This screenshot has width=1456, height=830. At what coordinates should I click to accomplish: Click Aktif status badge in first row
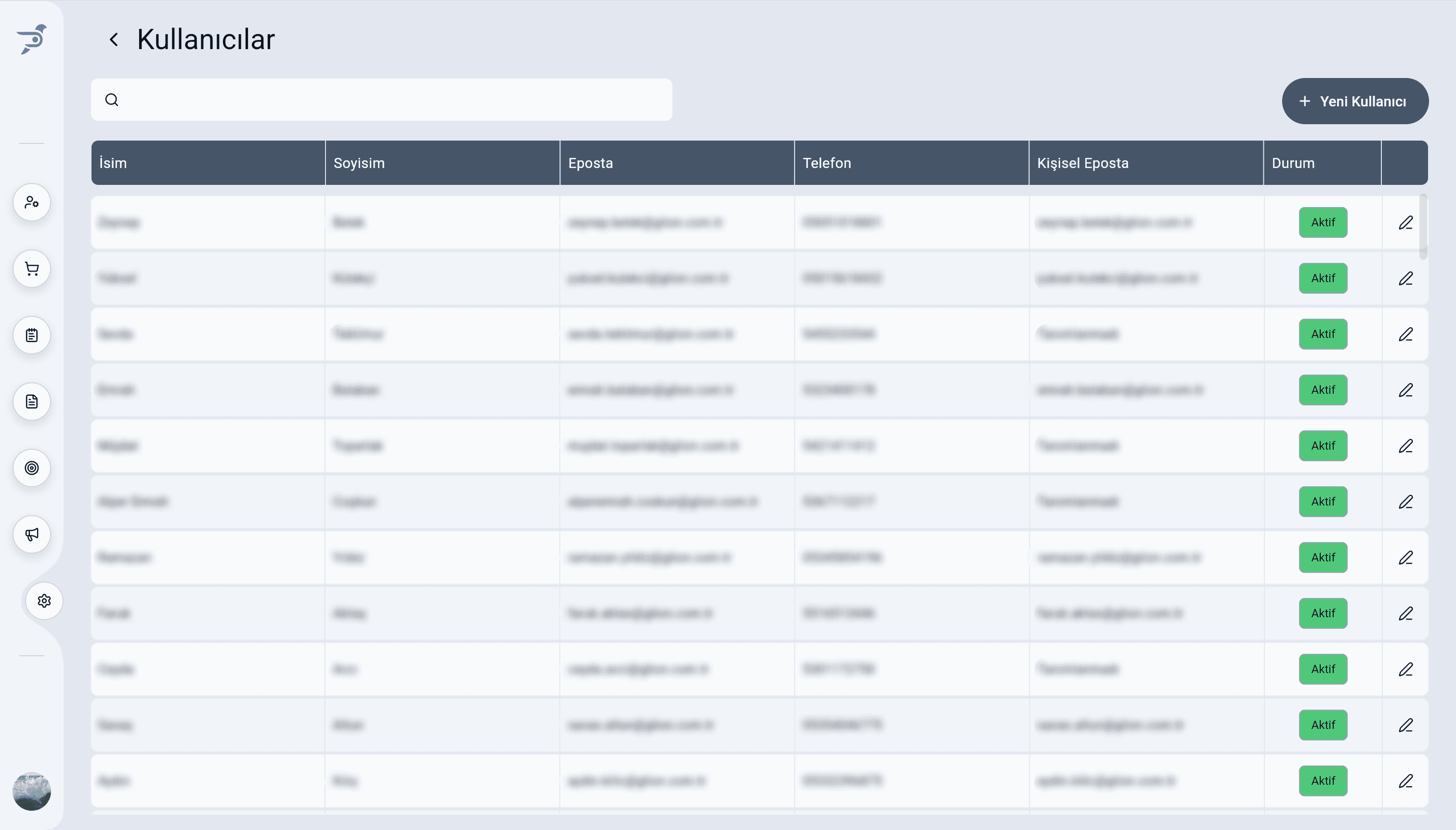[1323, 222]
